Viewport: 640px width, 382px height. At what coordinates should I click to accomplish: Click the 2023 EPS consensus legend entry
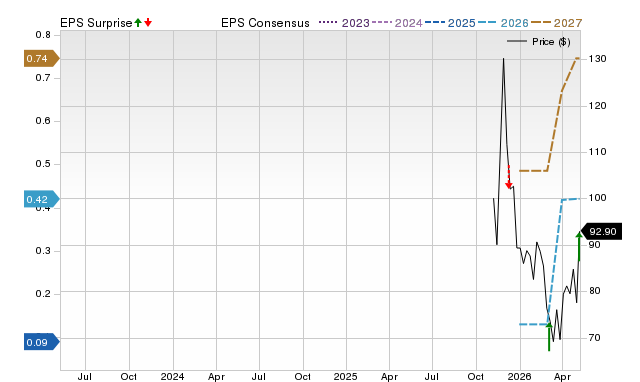pyautogui.click(x=344, y=23)
